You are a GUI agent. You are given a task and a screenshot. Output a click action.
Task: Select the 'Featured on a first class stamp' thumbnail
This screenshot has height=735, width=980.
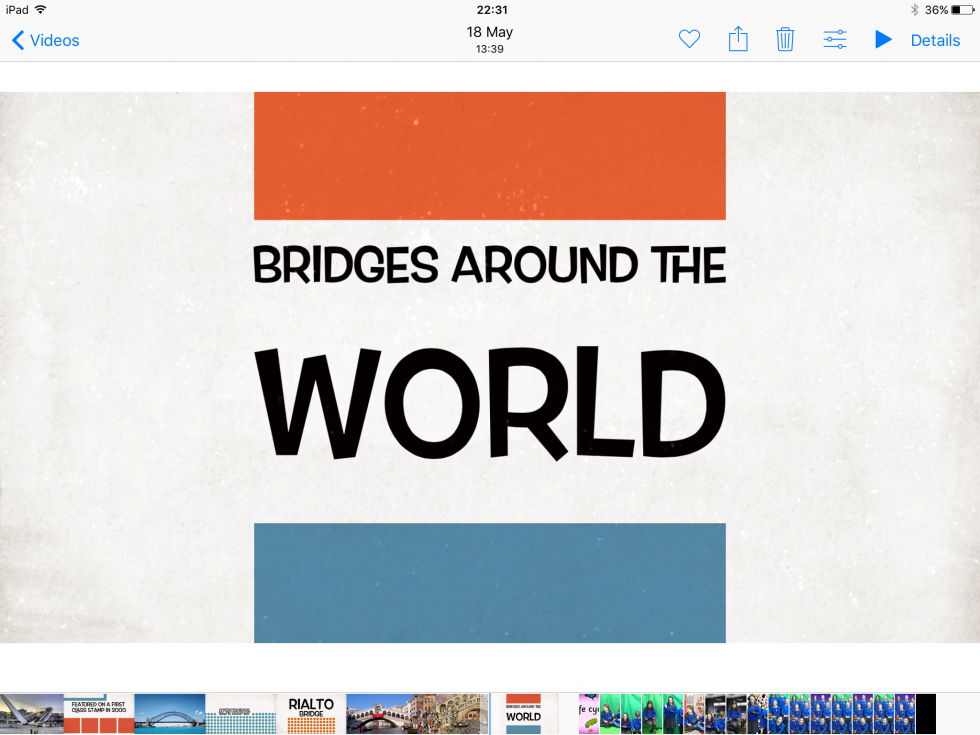click(x=99, y=714)
